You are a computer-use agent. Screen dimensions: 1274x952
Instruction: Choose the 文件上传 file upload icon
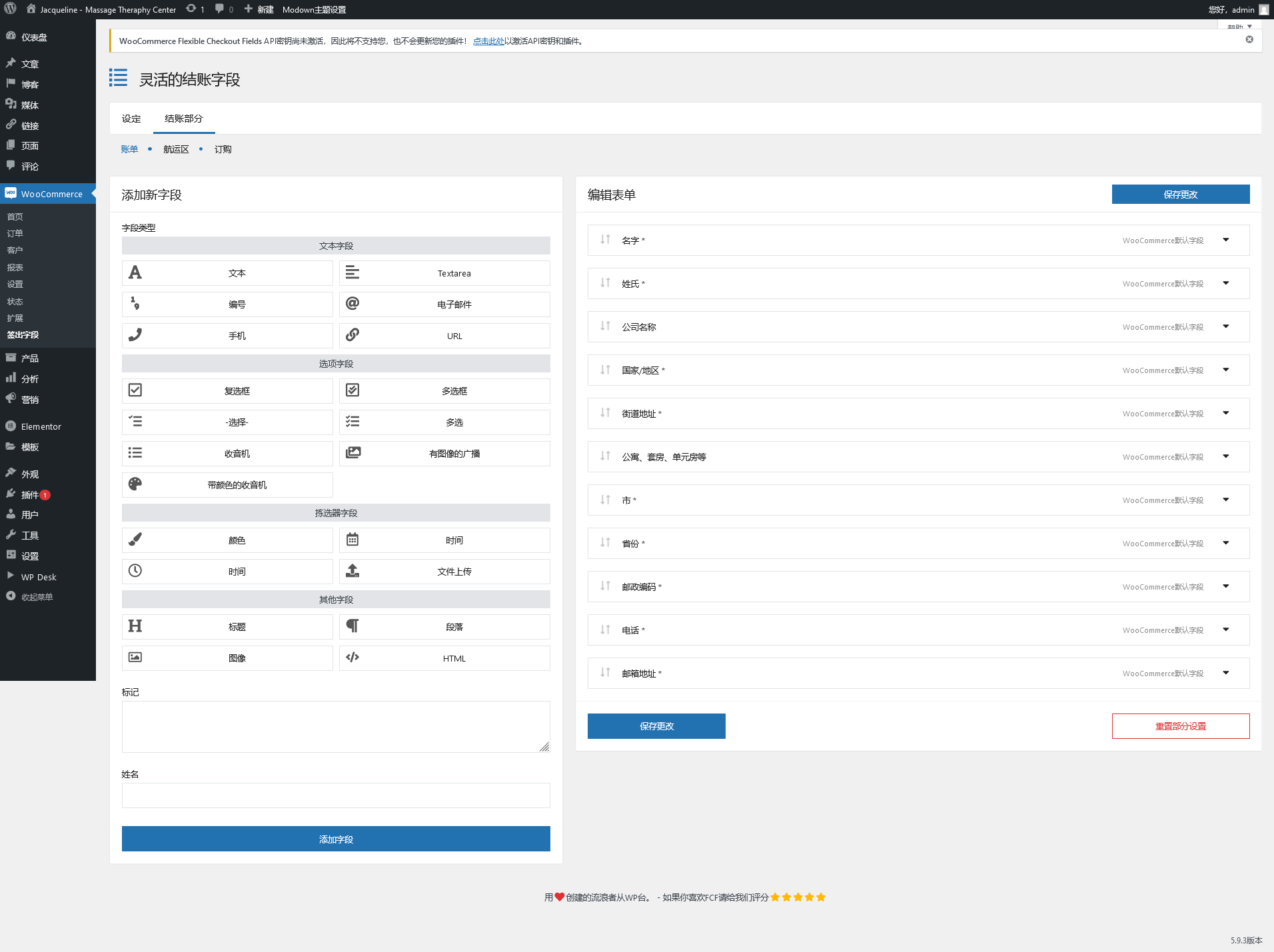click(352, 571)
